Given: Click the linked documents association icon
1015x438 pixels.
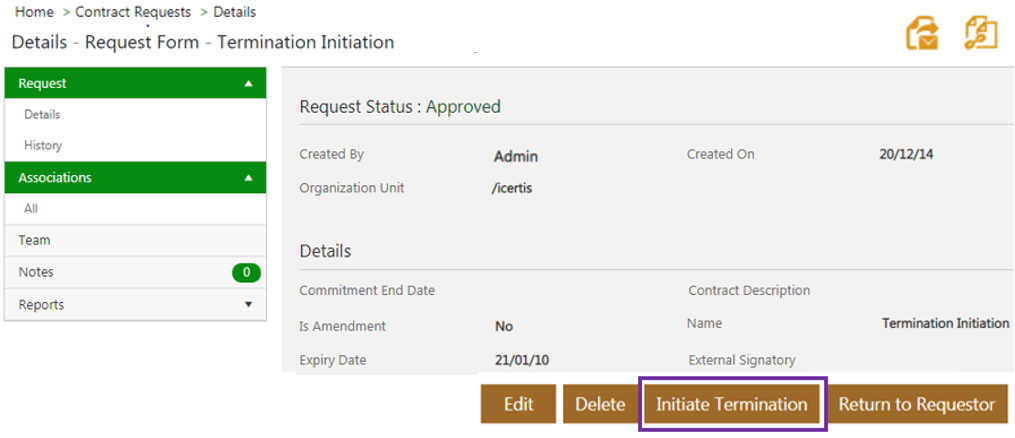Looking at the screenshot, I should (x=981, y=33).
